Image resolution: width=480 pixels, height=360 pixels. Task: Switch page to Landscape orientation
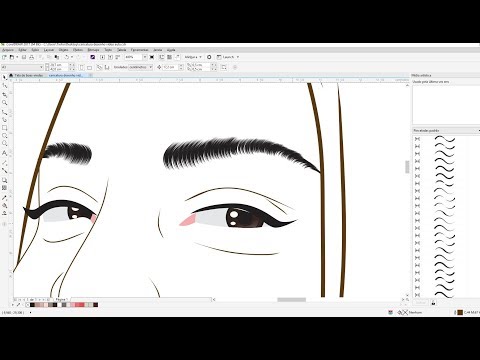pos(89,67)
